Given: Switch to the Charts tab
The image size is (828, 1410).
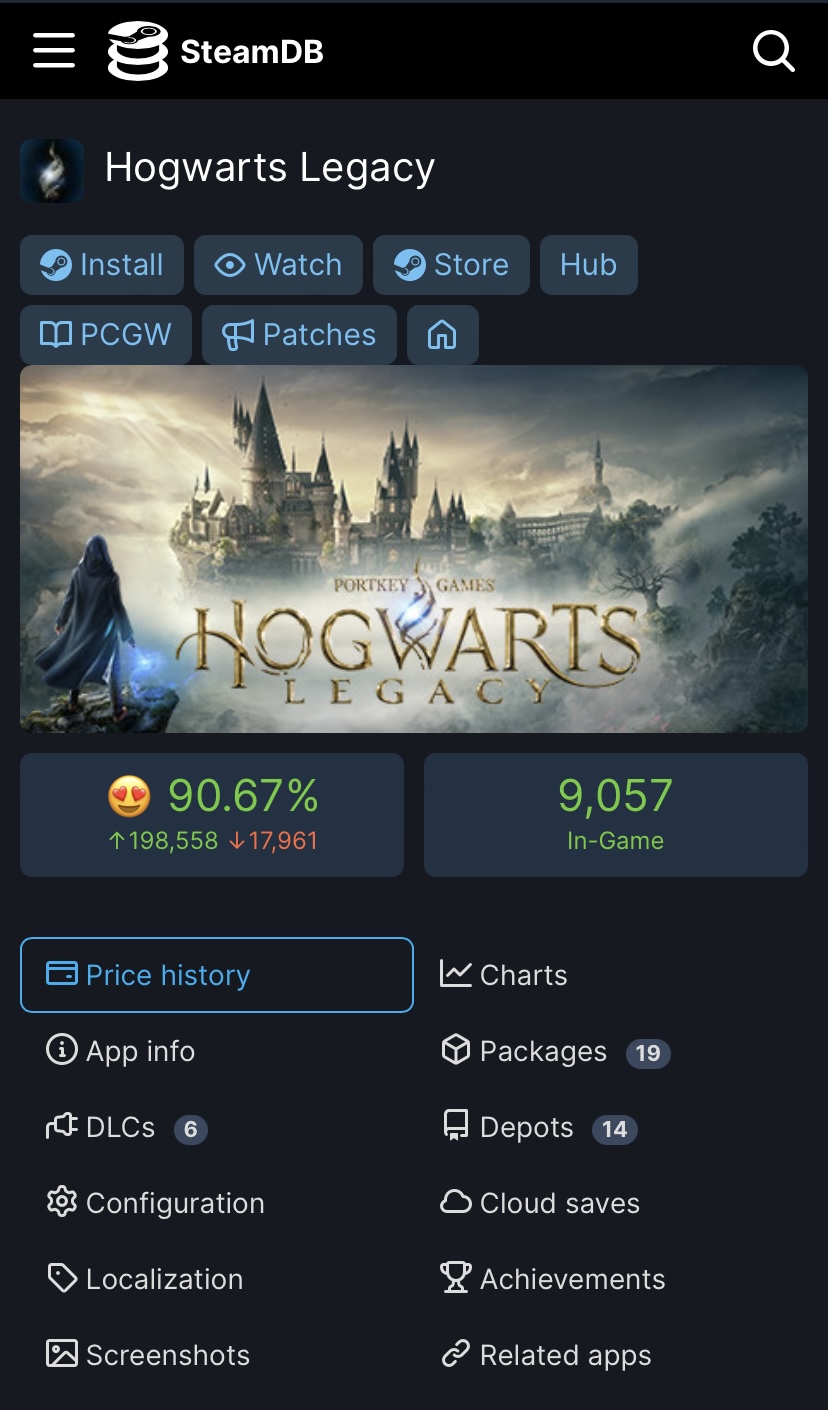Looking at the screenshot, I should click(504, 975).
